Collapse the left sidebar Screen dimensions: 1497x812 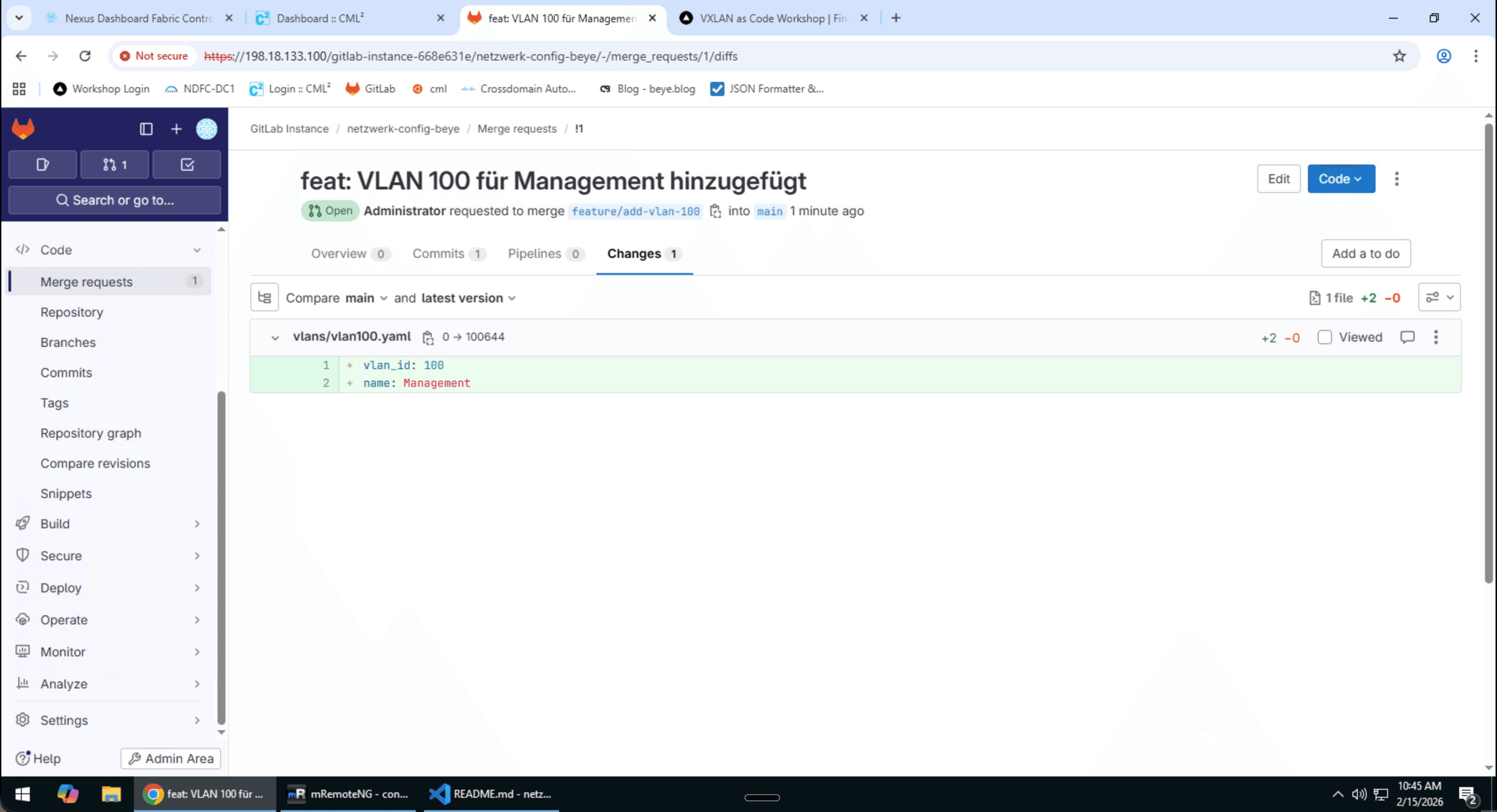pos(146,129)
